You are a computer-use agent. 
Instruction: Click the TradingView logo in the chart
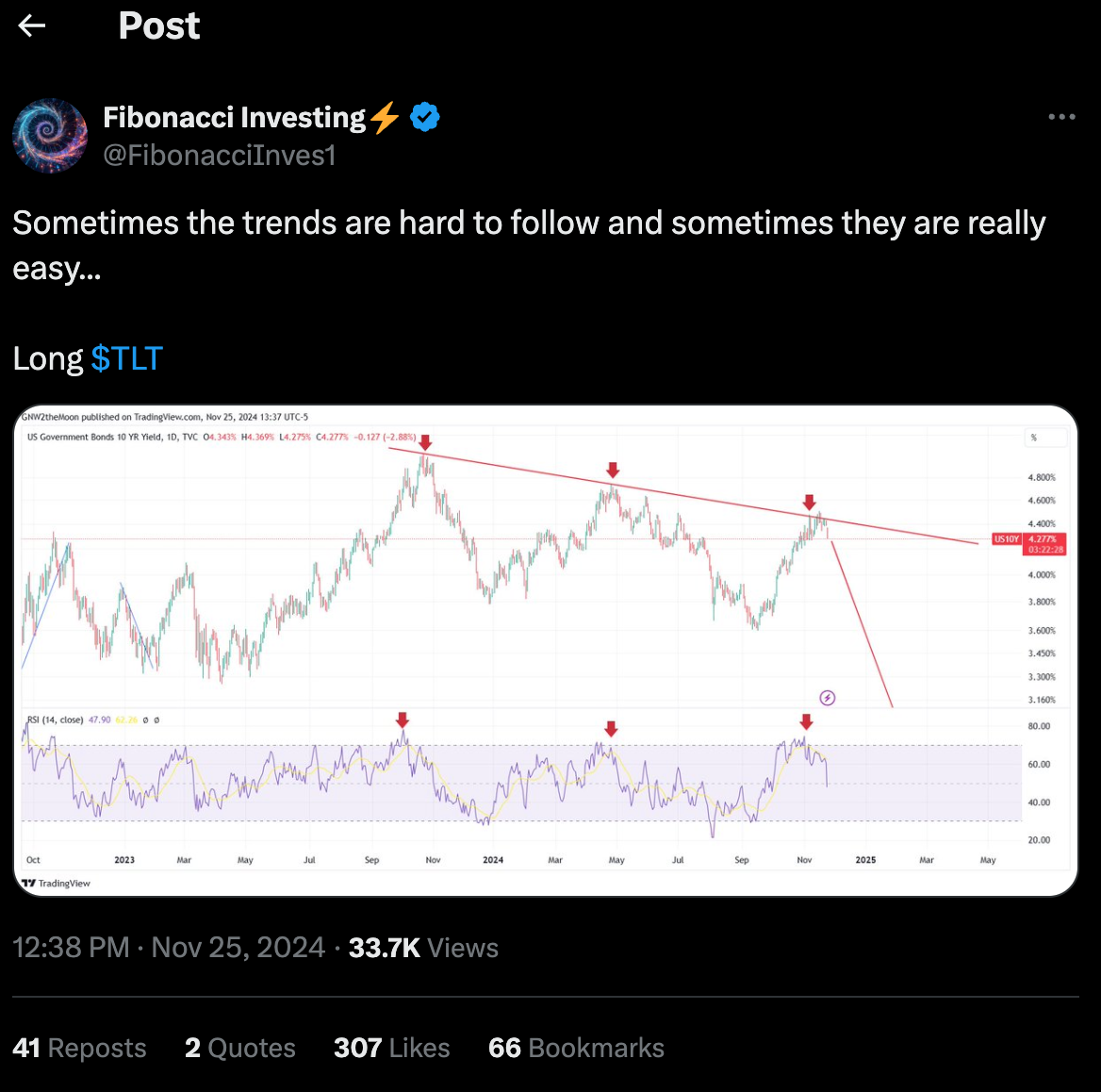(57, 884)
